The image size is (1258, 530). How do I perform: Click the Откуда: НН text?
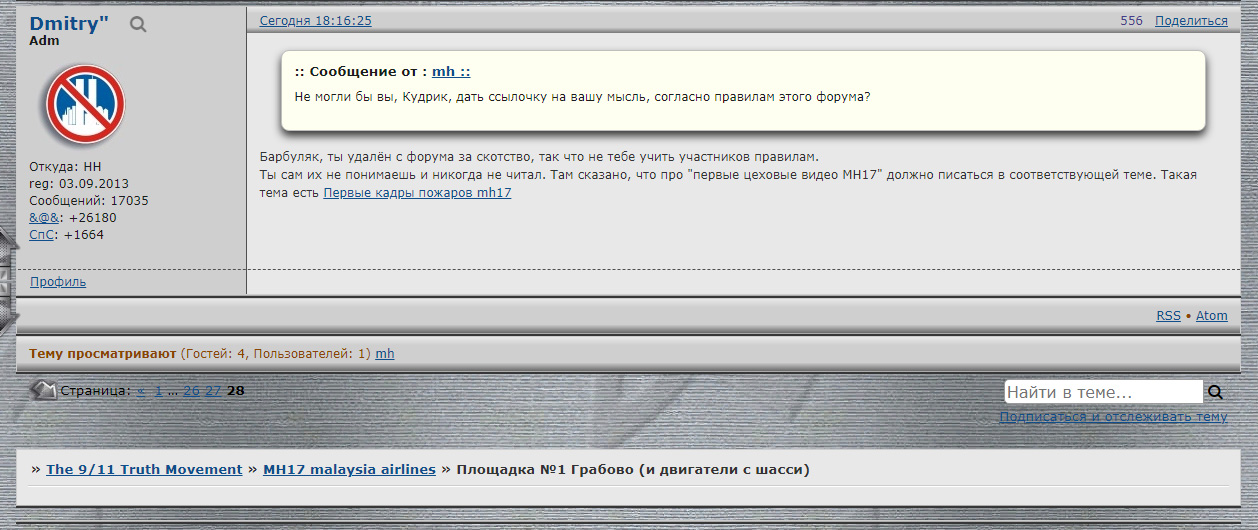click(x=66, y=166)
